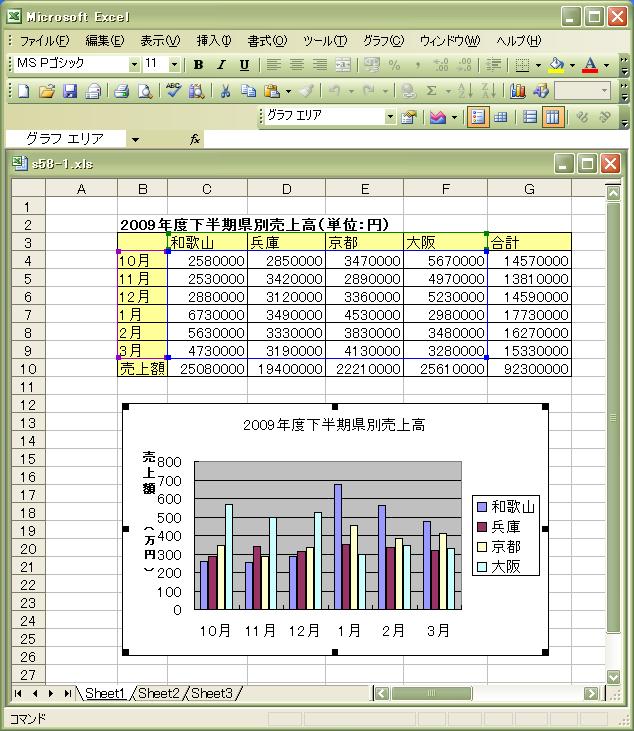
Task: Click the AutoSum sigma icon
Action: point(432,91)
